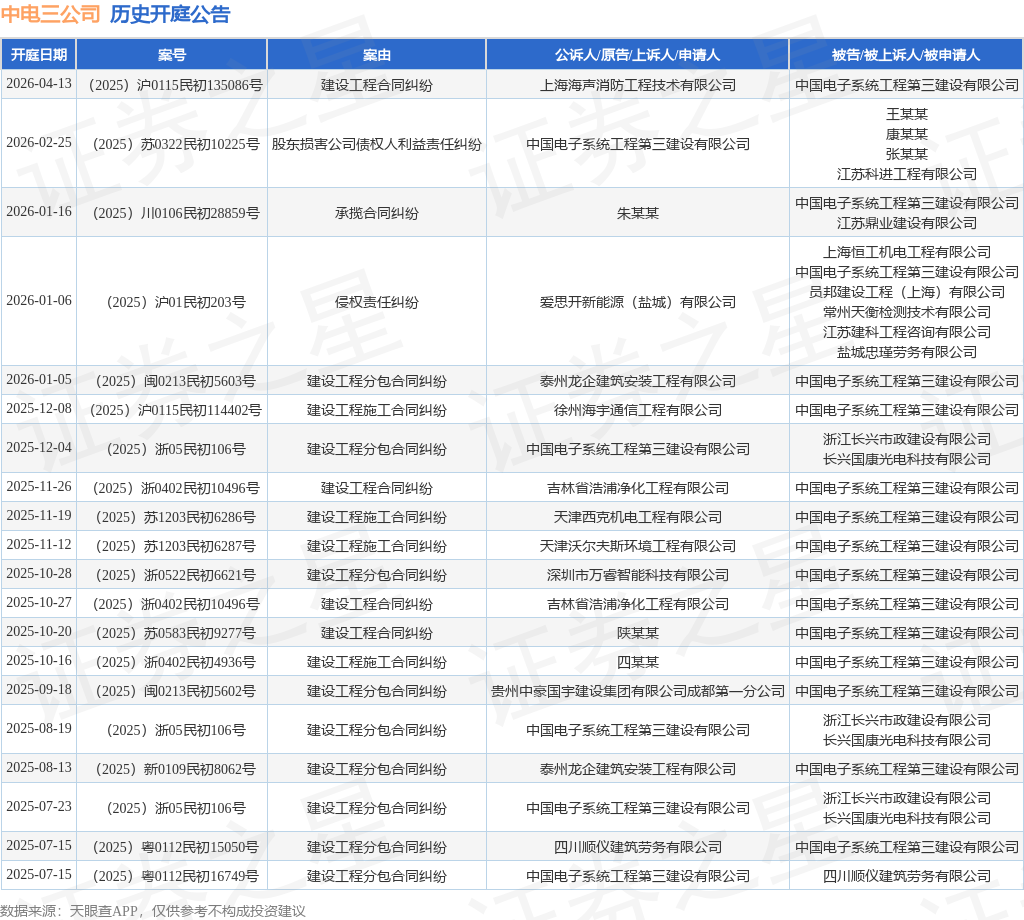Click plaintiff 徐州海宇通信工程有限公司
Image resolution: width=1024 pixels, height=920 pixels.
[637, 410]
